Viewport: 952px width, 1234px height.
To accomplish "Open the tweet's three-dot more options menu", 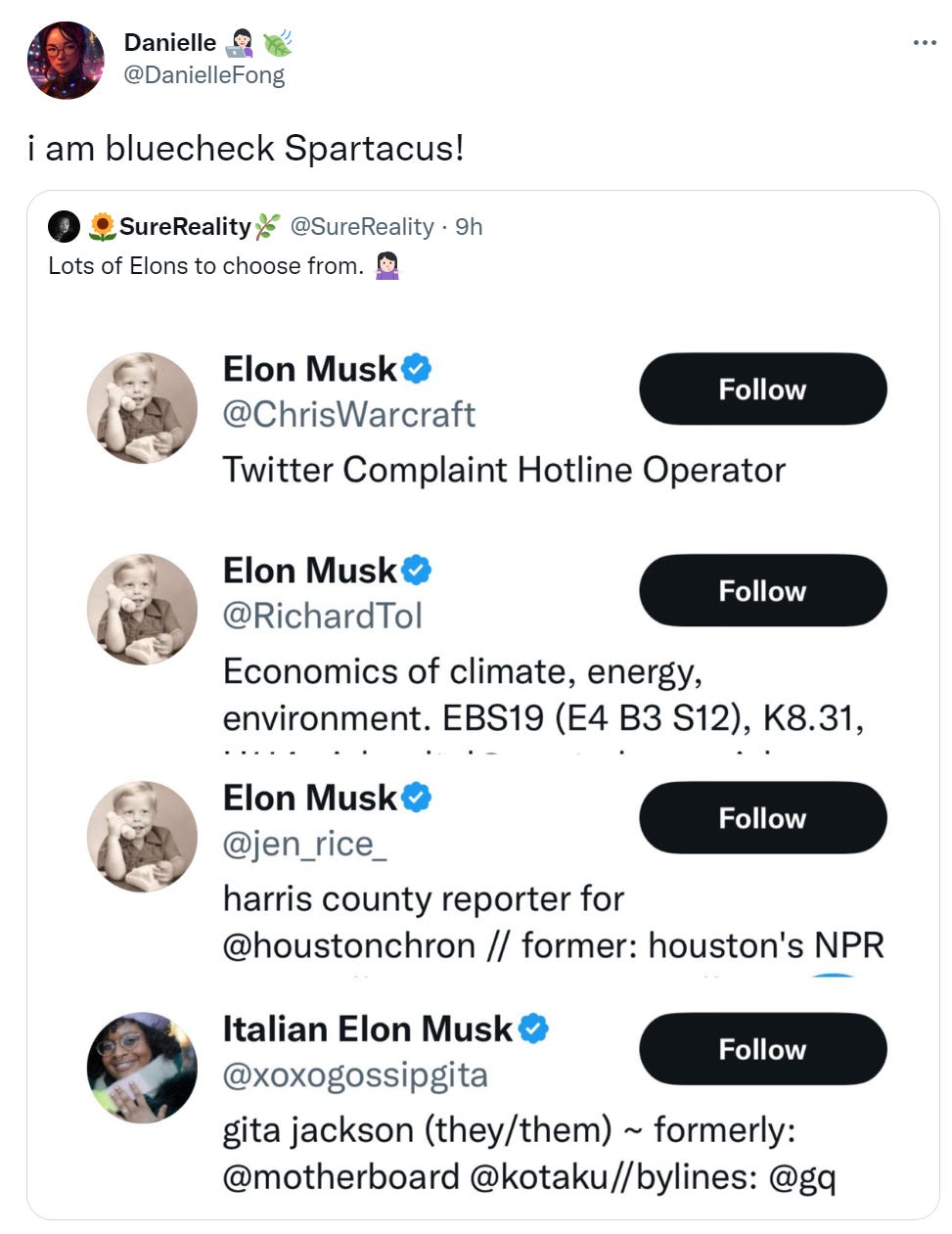I will [924, 43].
